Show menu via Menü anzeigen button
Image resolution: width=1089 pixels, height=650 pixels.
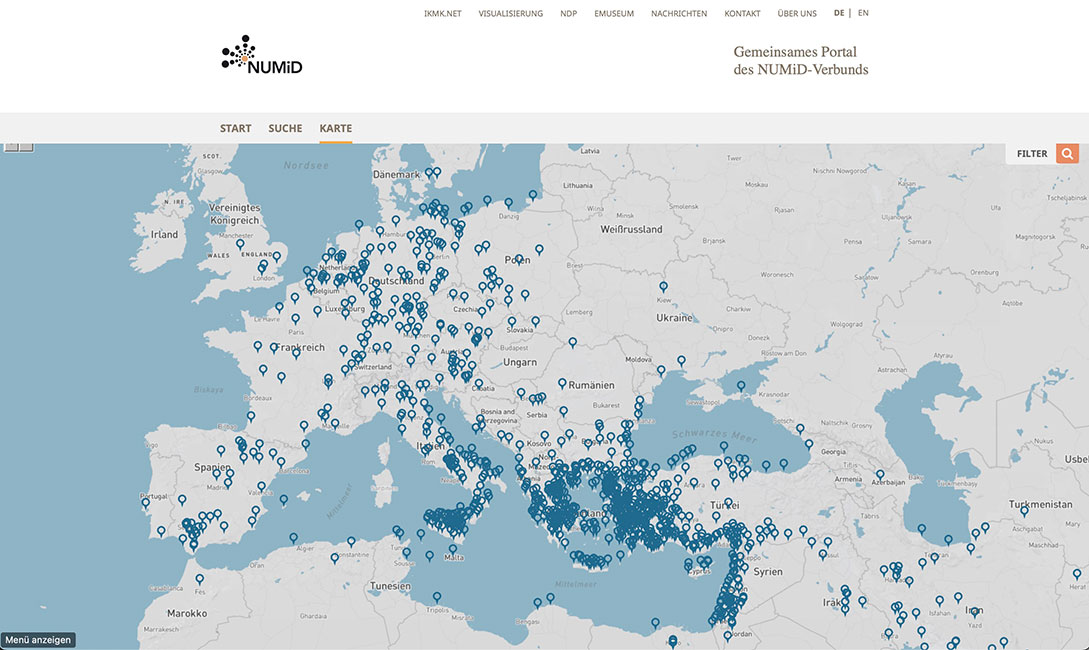tap(38, 640)
